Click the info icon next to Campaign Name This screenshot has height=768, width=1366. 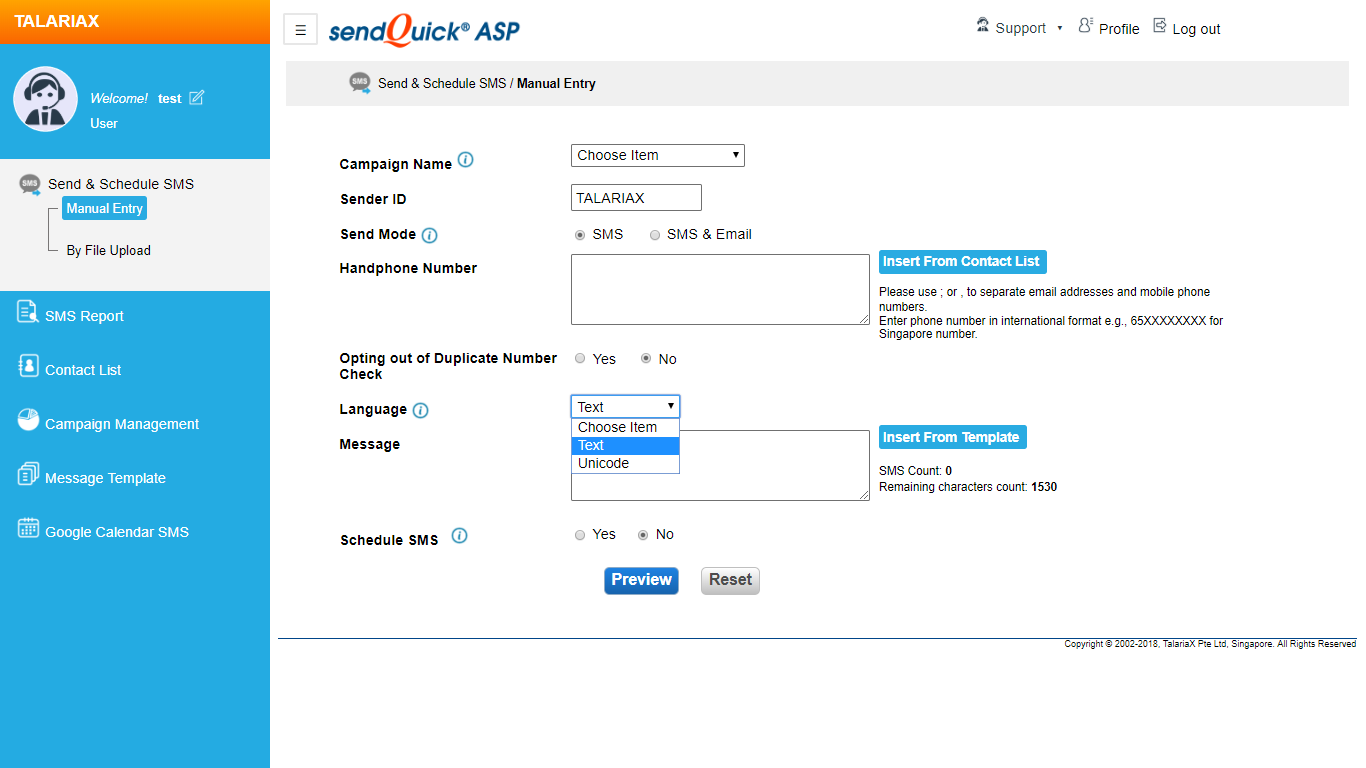(465, 160)
